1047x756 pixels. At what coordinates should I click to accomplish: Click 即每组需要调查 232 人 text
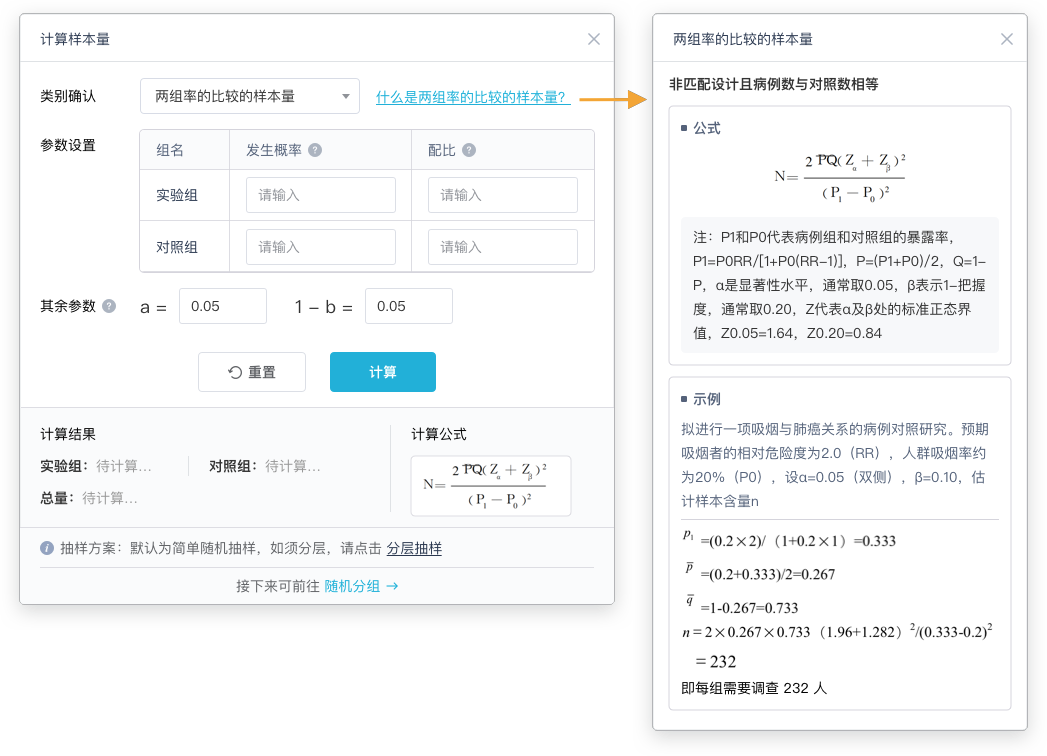pos(754,688)
